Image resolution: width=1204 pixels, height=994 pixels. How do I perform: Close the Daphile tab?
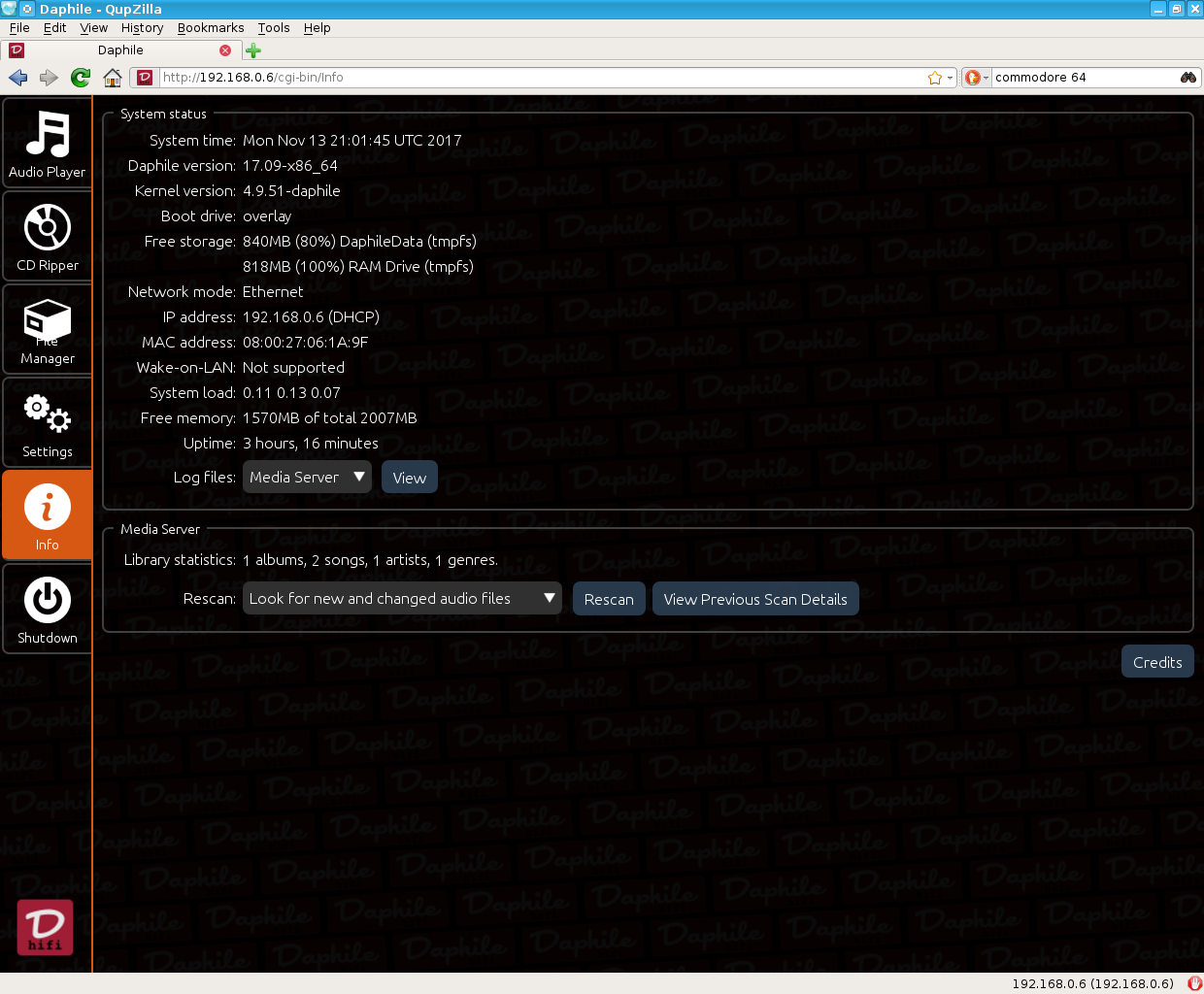click(x=225, y=50)
